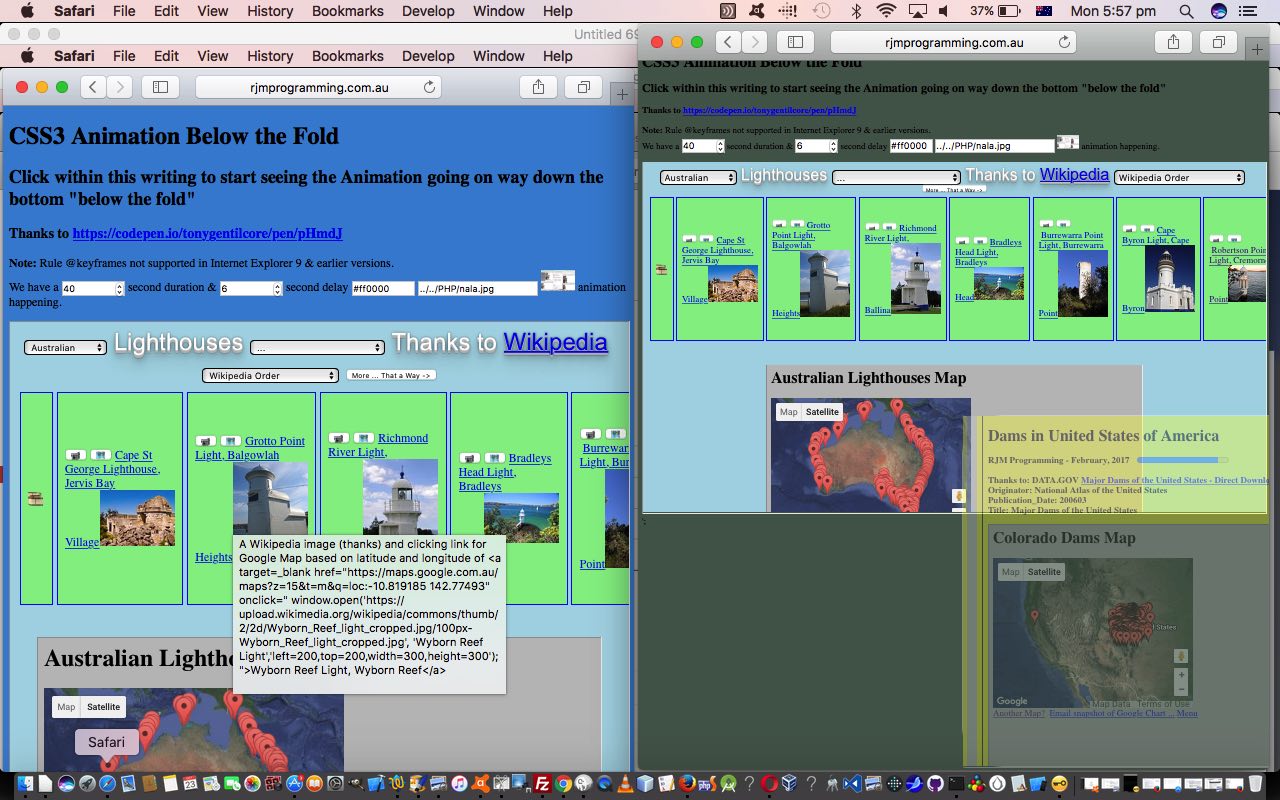
Task: Show tab overview in the right Safari window
Action: pyautogui.click(x=1219, y=42)
